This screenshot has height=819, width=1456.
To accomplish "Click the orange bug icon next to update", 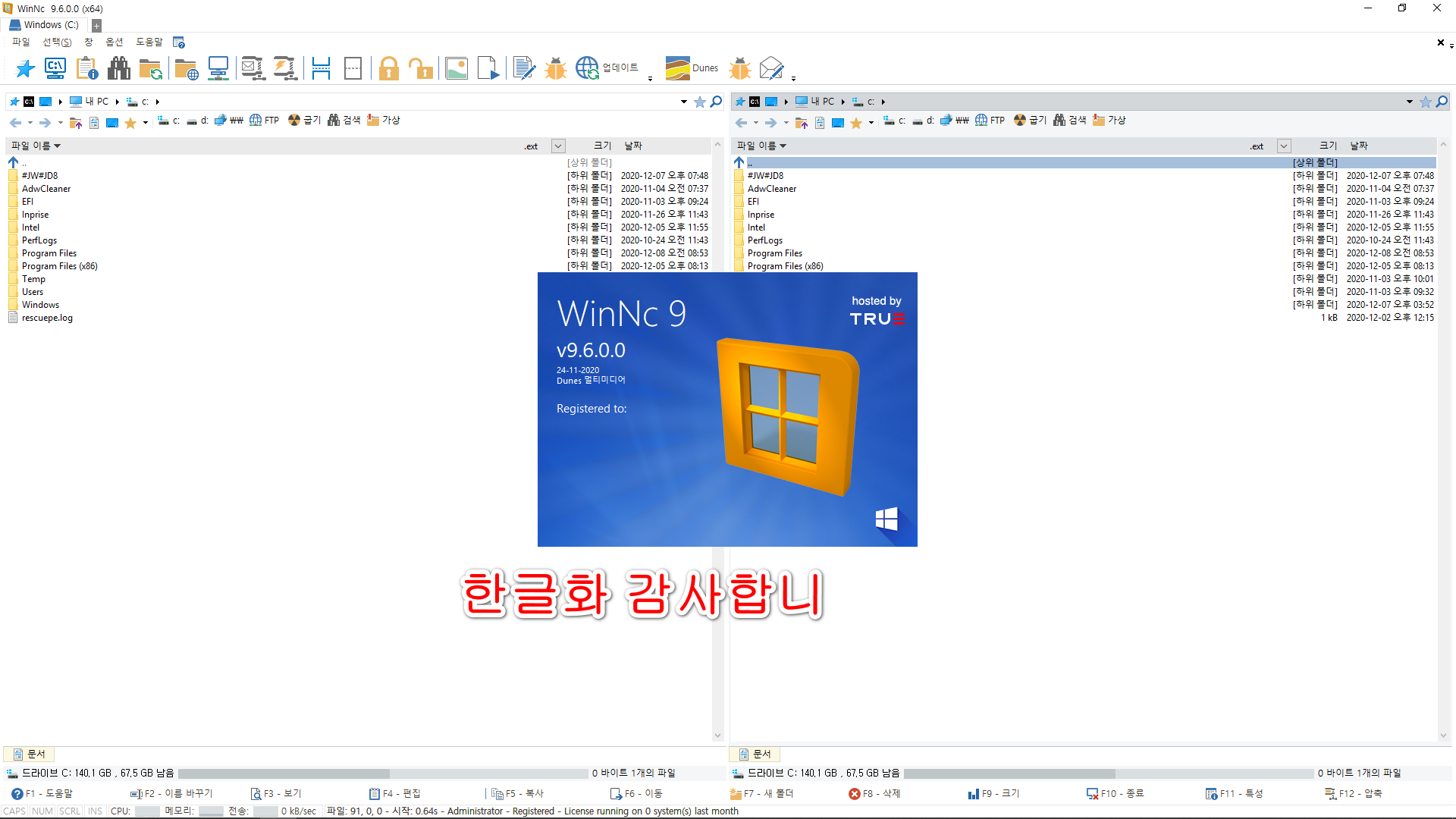I will click(556, 68).
